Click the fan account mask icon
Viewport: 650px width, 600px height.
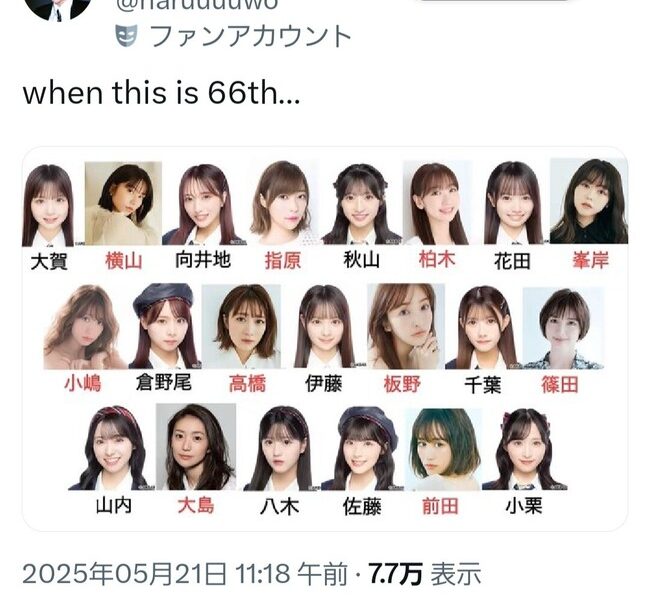[x=126, y=36]
